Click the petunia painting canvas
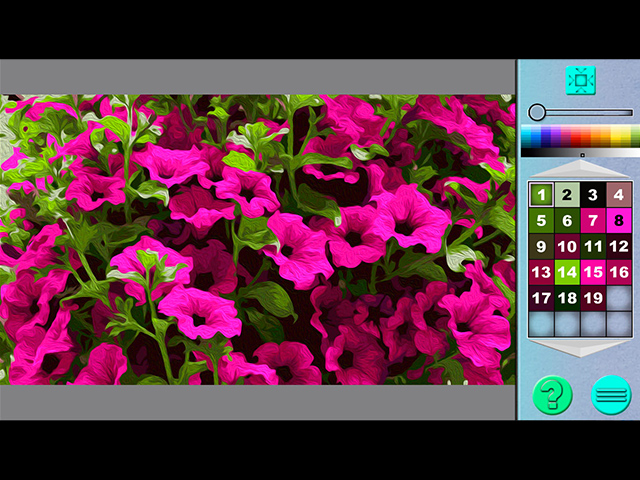 (x=258, y=240)
